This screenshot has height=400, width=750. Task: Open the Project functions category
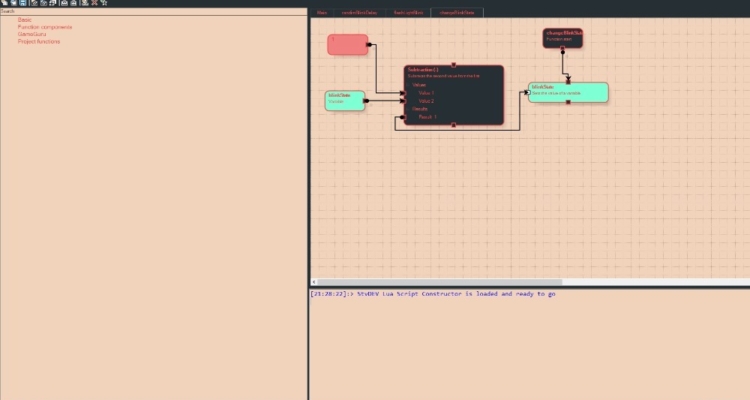(x=39, y=41)
